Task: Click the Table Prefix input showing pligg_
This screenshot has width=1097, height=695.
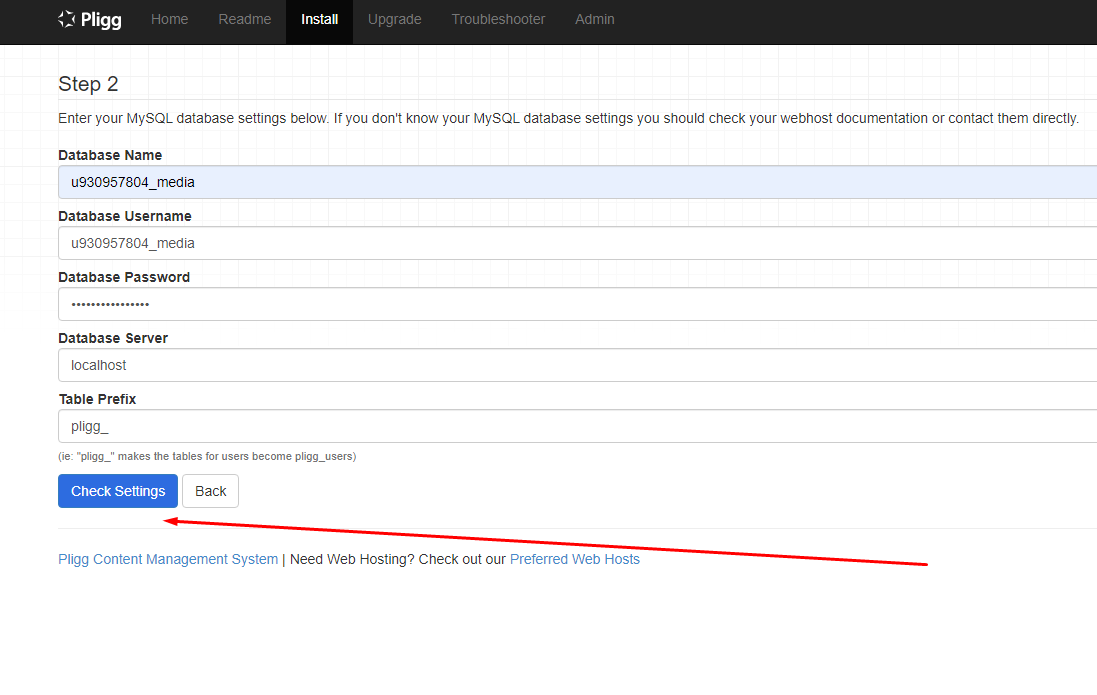Action: tap(400, 425)
